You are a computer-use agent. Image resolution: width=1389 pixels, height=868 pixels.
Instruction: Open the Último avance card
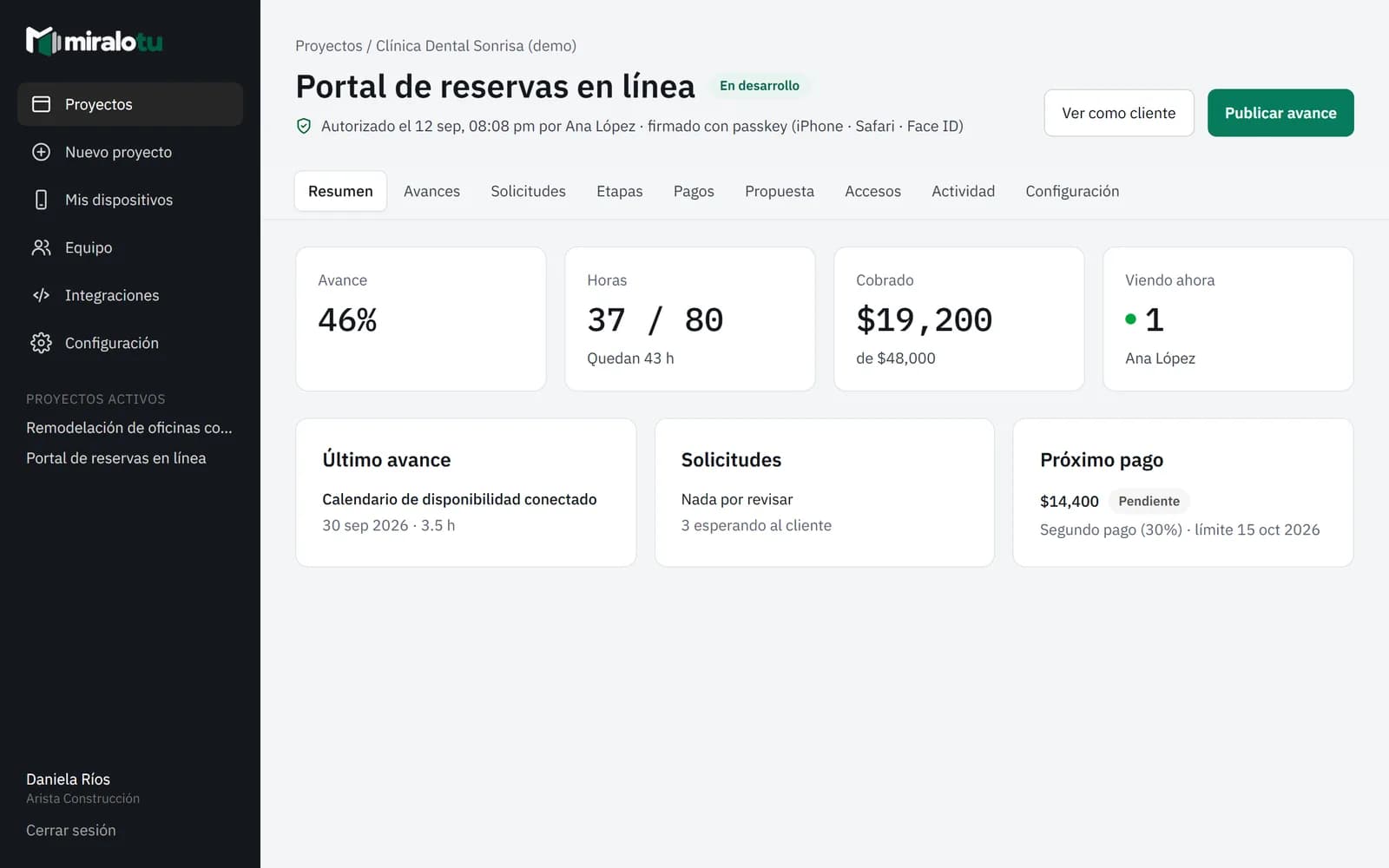tap(466, 493)
